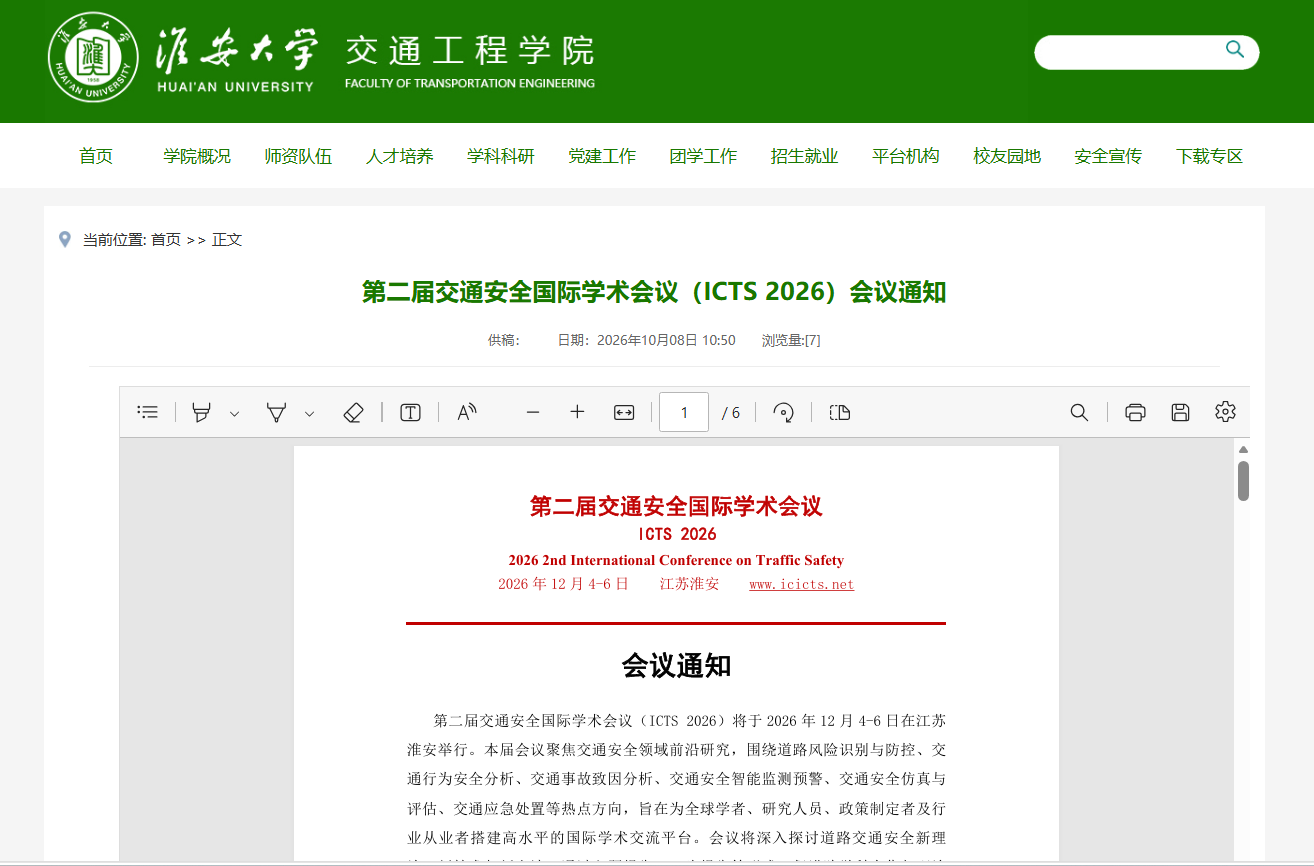
Task: Expand the highlight tool options arrow
Action: point(234,413)
